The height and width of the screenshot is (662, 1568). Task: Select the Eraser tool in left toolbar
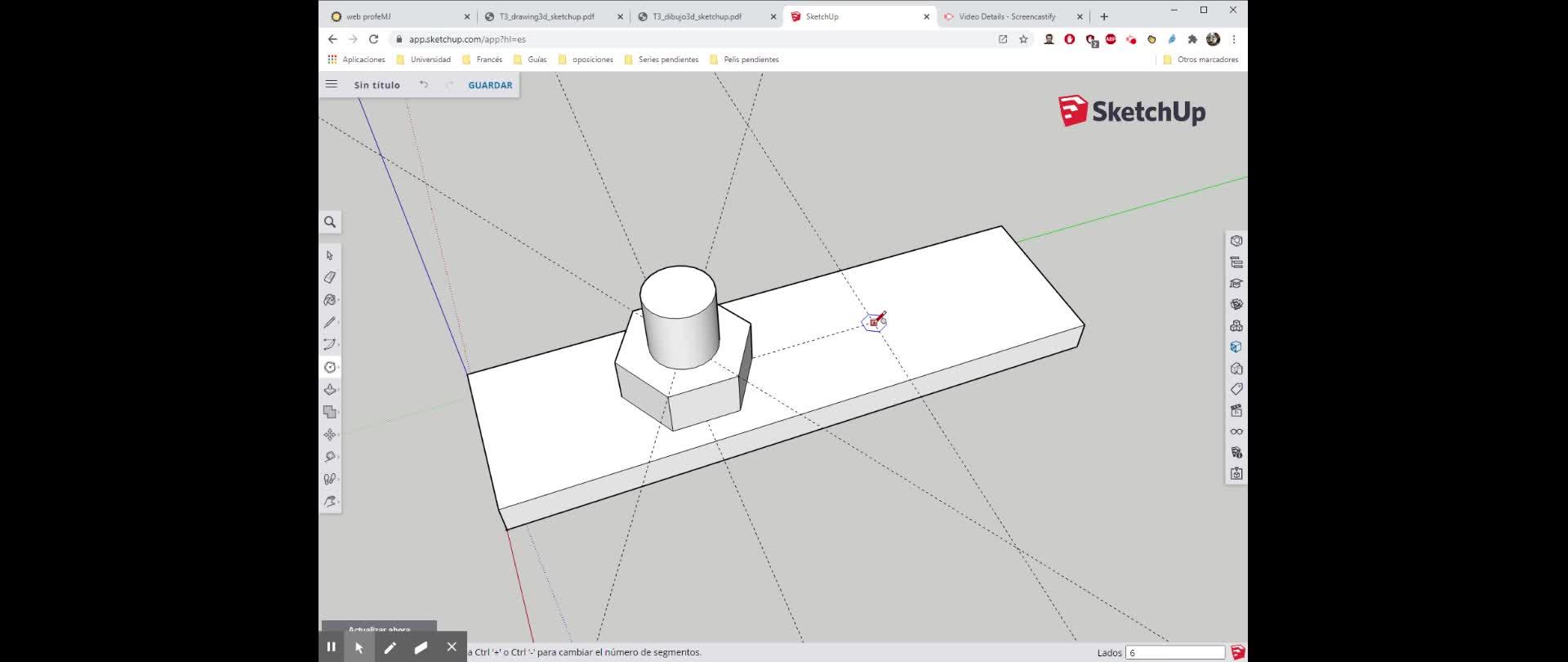coord(330,278)
